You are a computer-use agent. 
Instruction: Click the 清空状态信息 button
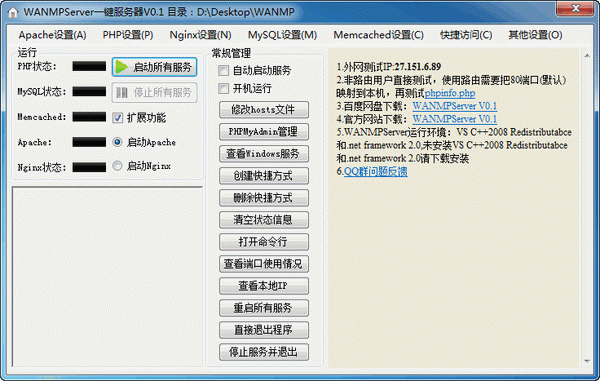[x=264, y=220]
